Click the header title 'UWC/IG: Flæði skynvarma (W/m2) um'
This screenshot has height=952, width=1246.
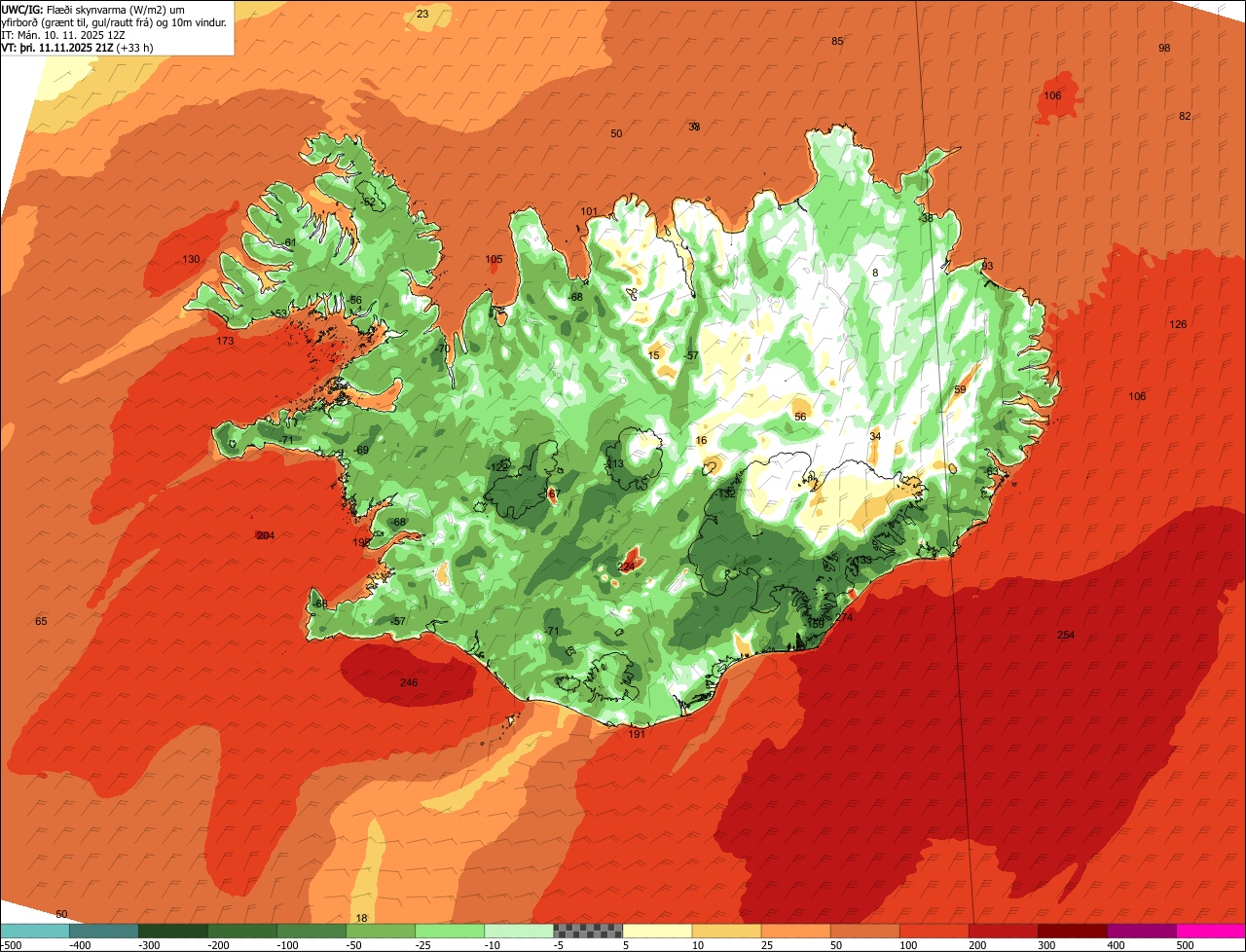click(92, 9)
